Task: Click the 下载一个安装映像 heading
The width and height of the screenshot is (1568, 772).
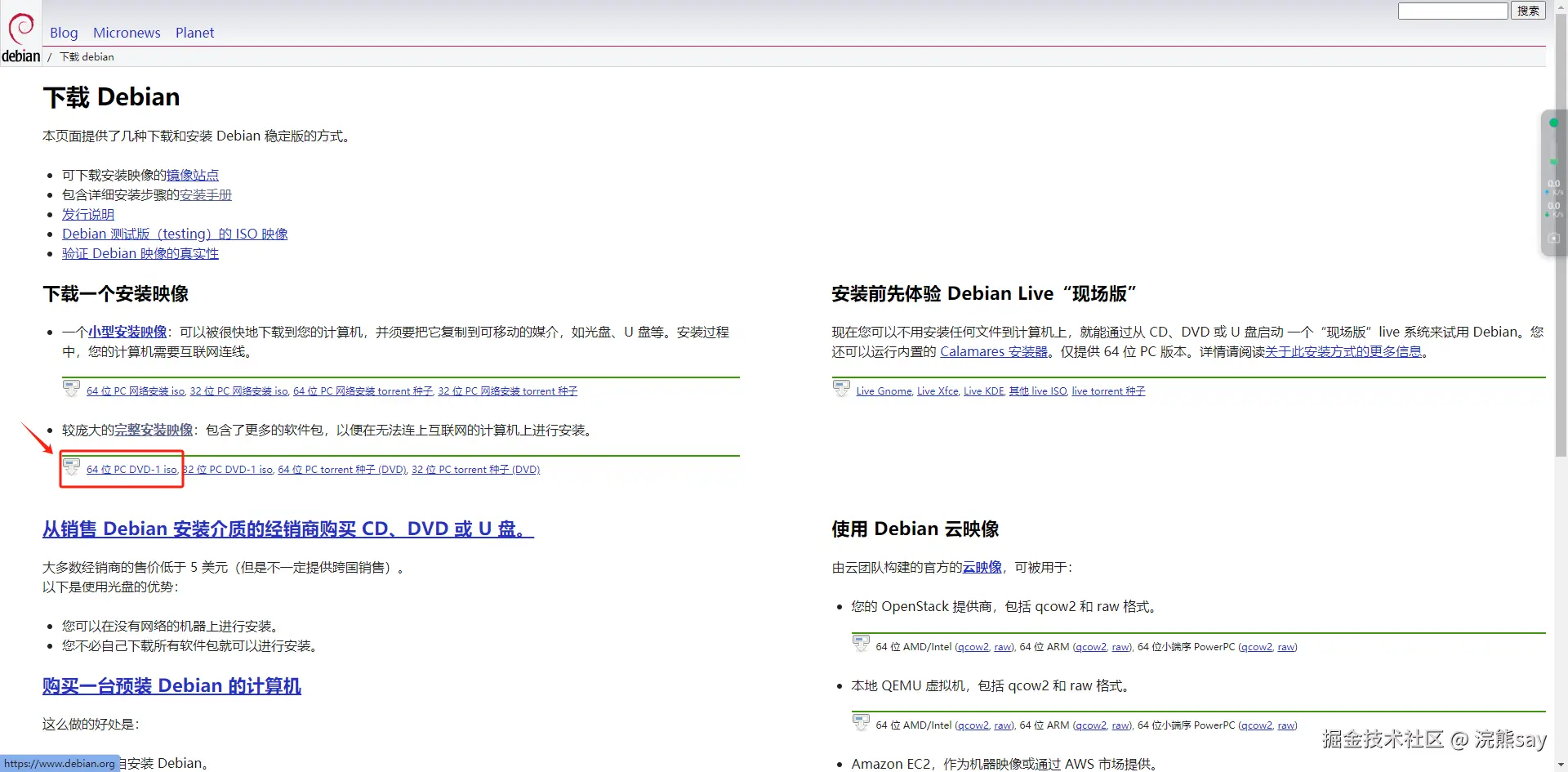Action: (116, 293)
